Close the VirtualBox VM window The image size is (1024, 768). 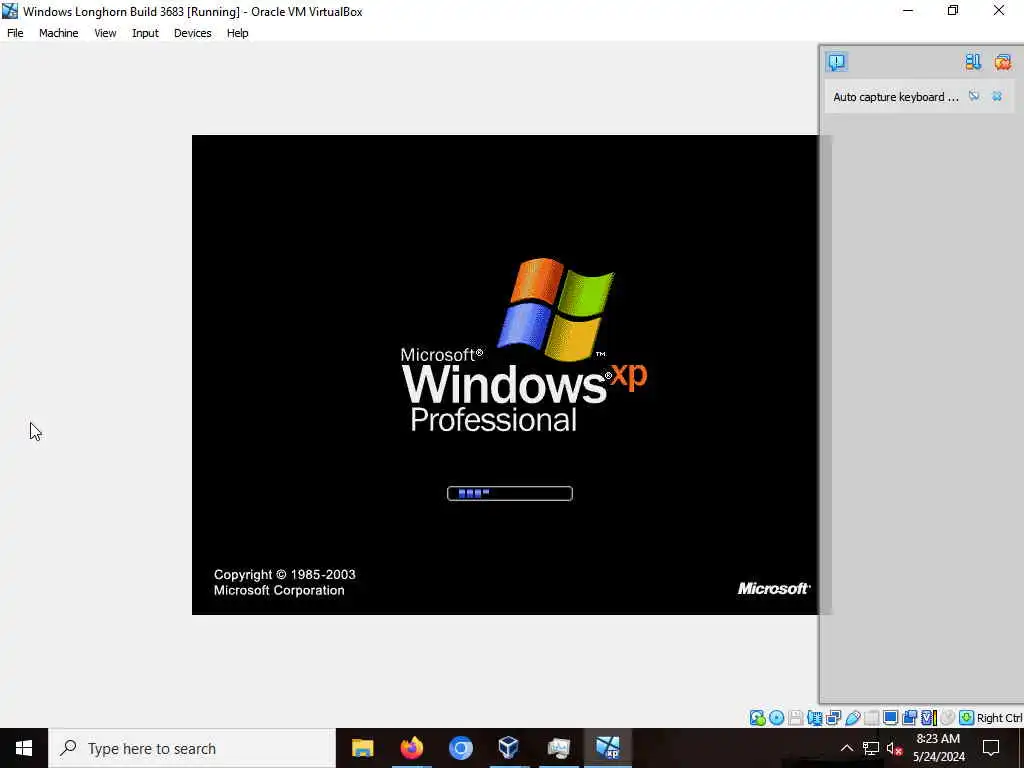tap(999, 10)
